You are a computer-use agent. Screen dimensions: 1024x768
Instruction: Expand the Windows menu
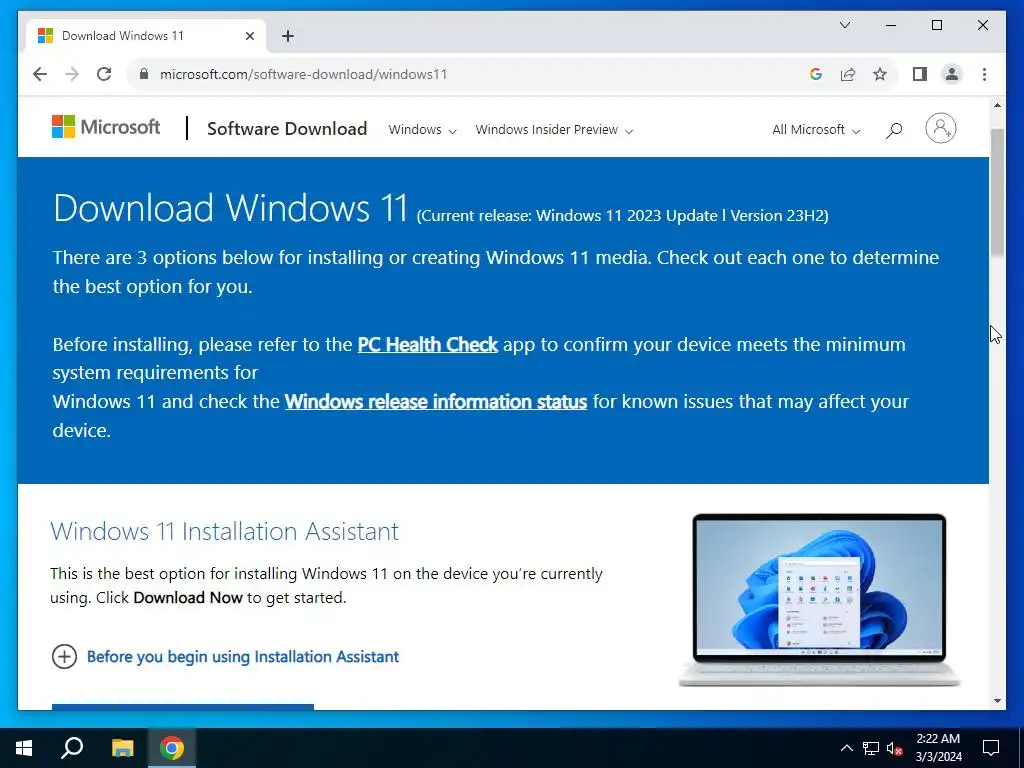pyautogui.click(x=422, y=130)
